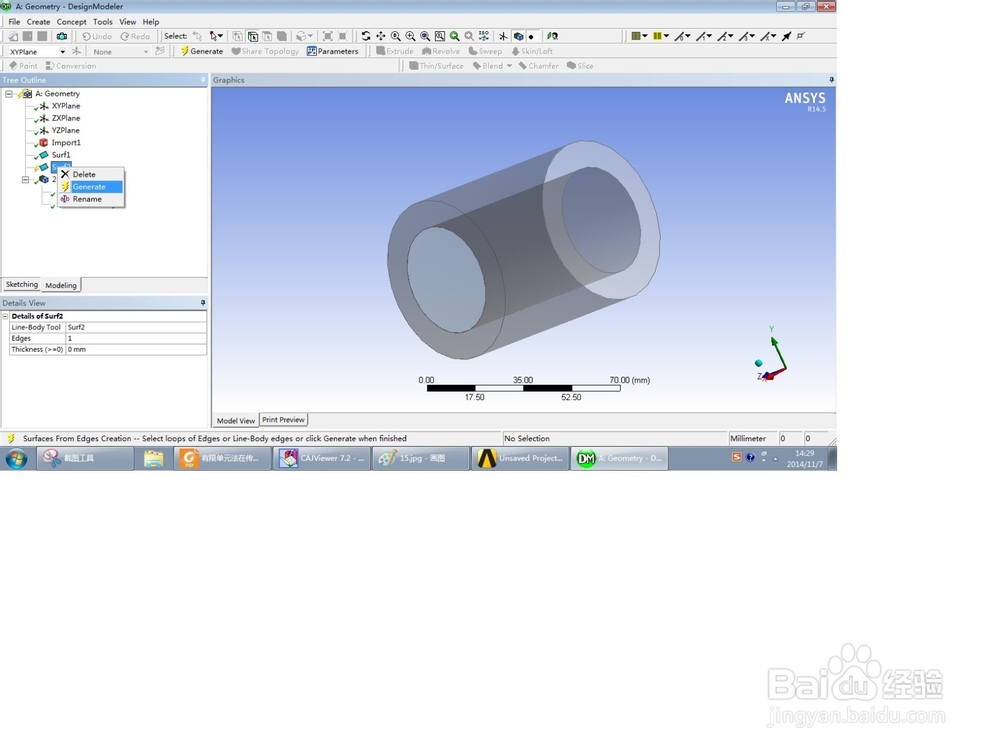Screen dimensions: 1000x750
Task: Open the XYPlane active plane dropdown
Action: [x=62, y=52]
